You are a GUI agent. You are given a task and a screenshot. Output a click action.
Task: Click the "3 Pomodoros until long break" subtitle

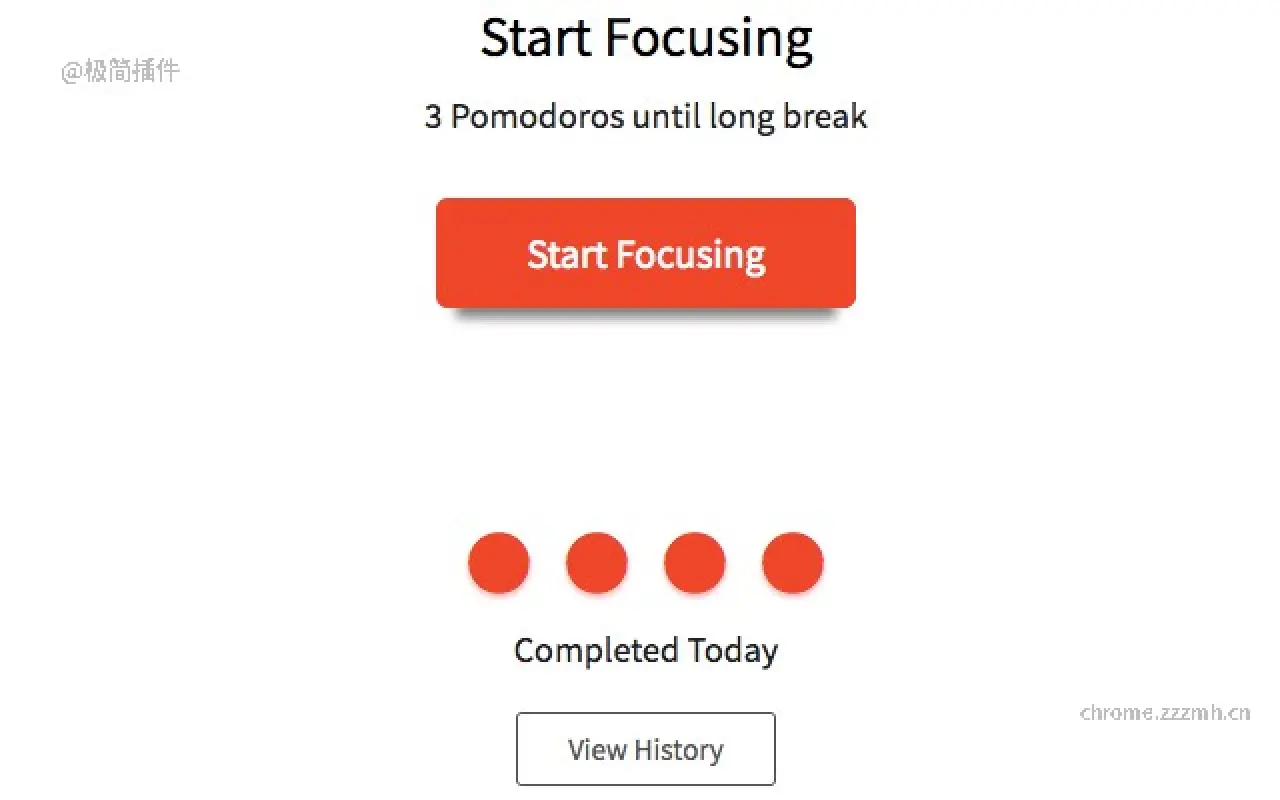[x=646, y=117]
